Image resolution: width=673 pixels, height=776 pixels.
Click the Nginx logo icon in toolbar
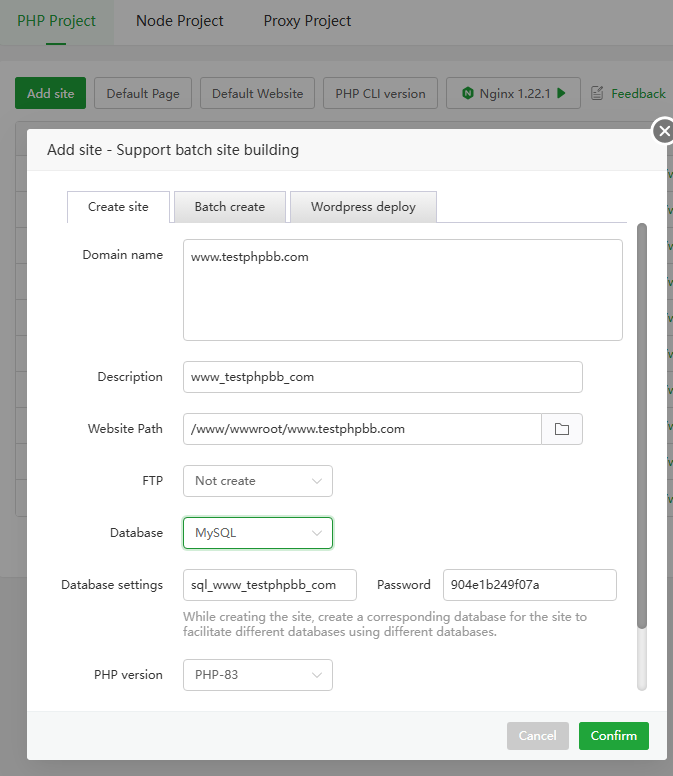(x=467, y=93)
